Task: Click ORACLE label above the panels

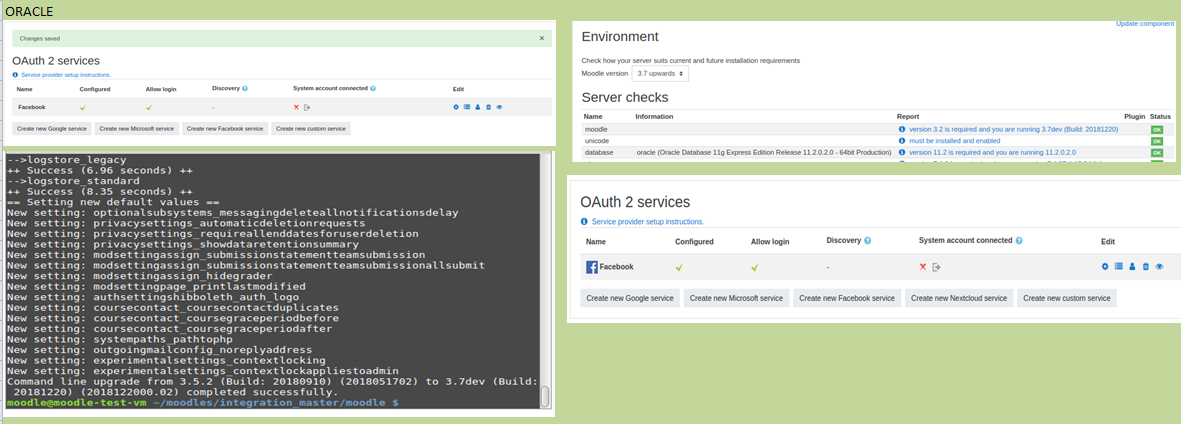Action: [29, 11]
